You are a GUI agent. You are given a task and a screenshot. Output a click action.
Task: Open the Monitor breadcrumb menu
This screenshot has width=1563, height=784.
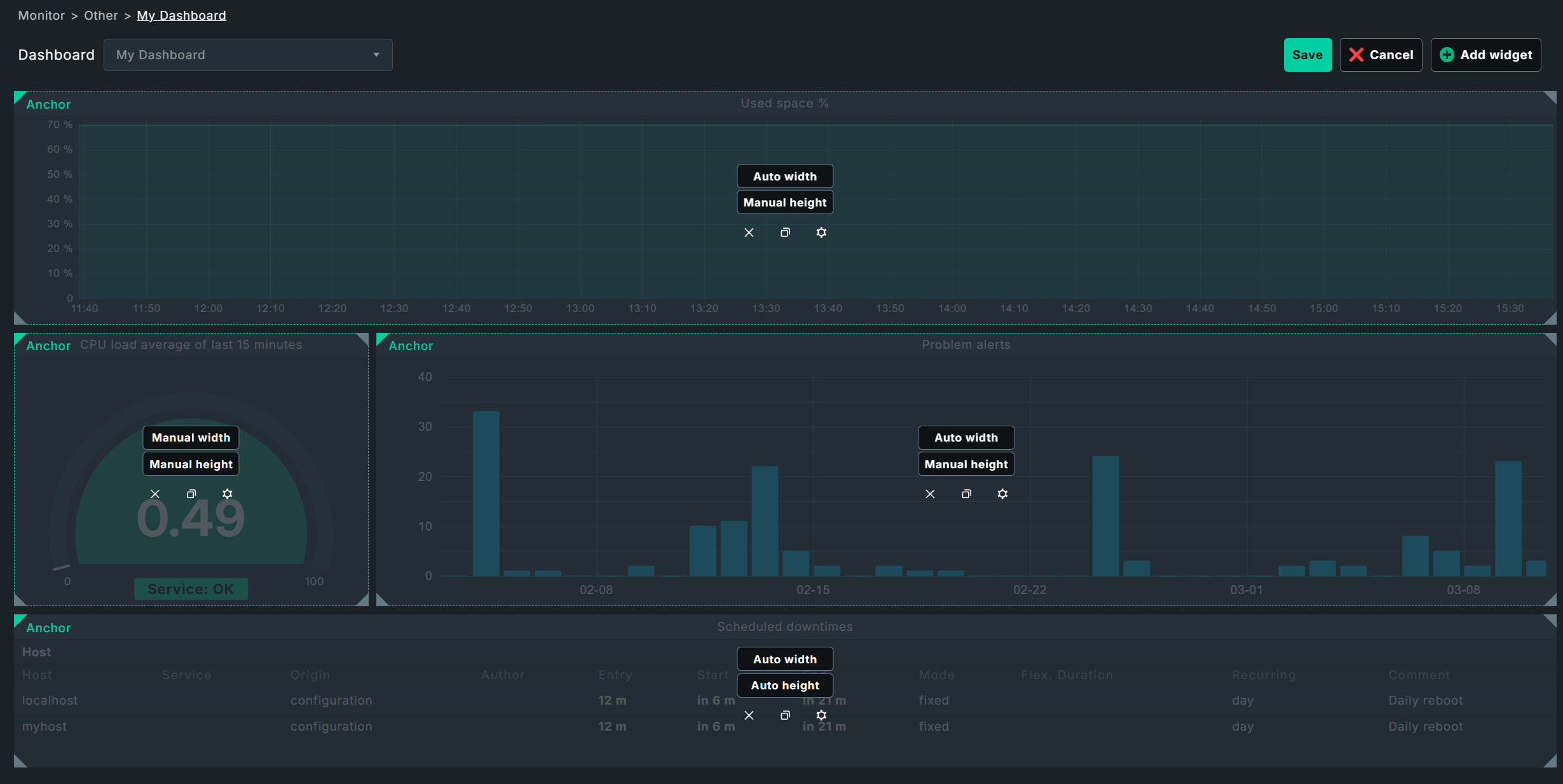(41, 15)
